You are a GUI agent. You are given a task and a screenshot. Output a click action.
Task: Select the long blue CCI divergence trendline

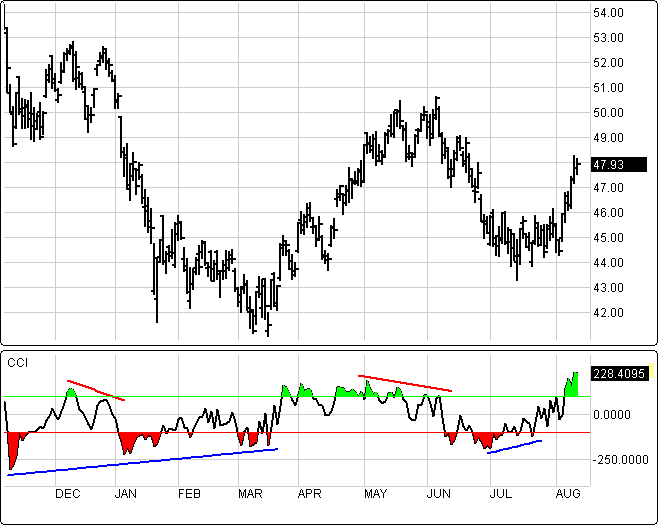point(143,462)
